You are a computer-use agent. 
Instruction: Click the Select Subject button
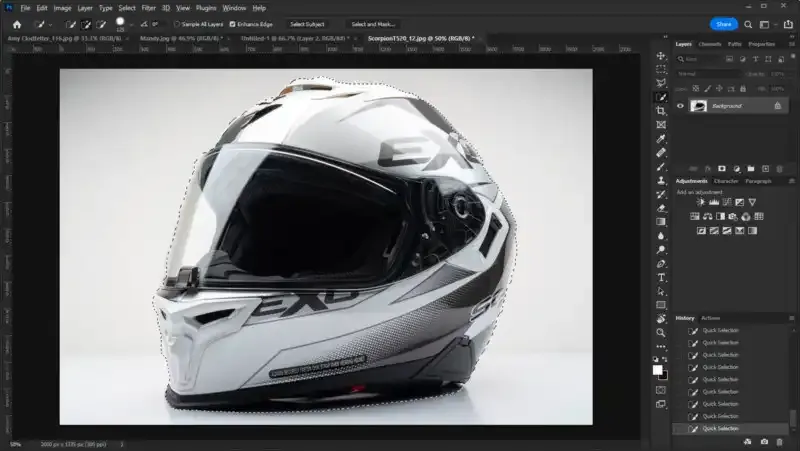coord(306,24)
